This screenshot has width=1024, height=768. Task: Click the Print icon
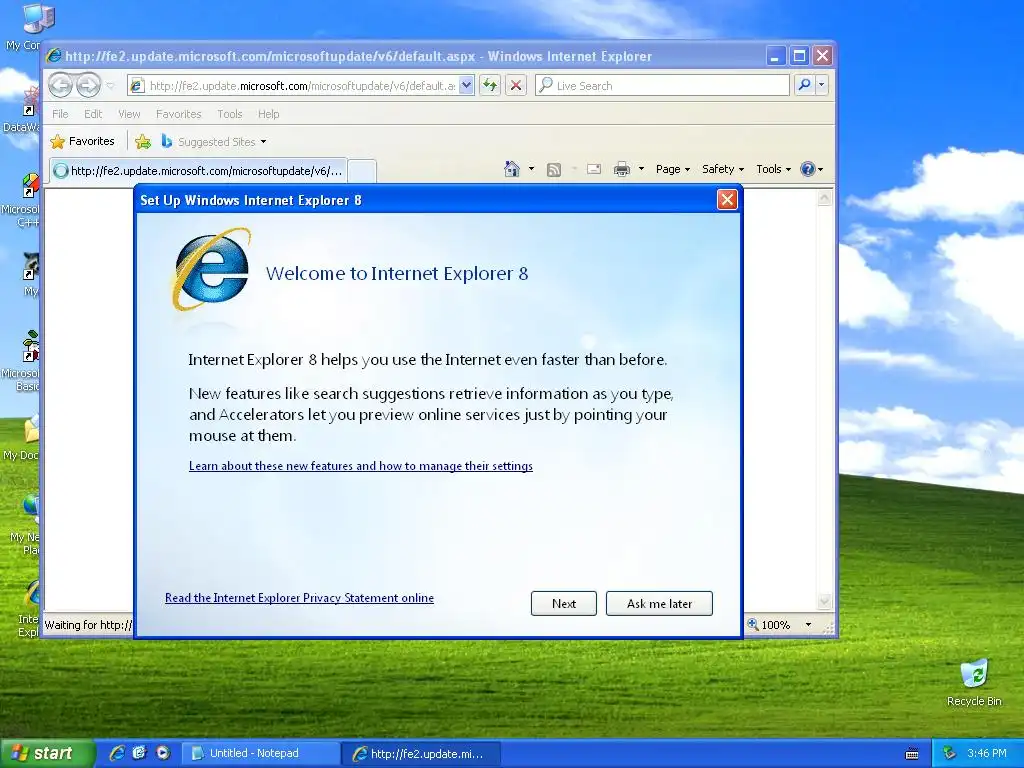point(622,169)
